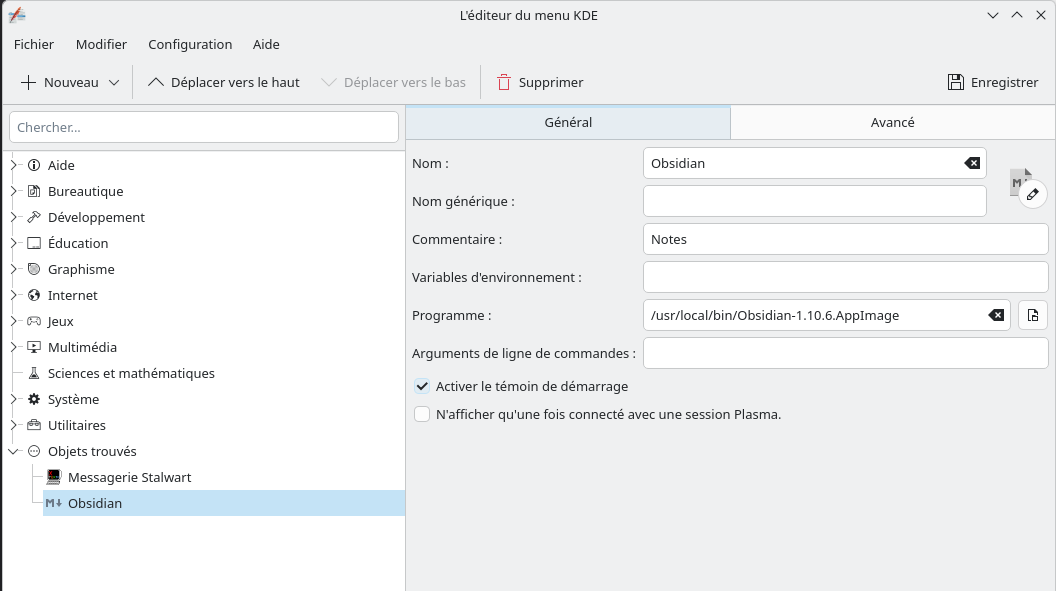Enable show only in Plasma session
Image resolution: width=1056 pixels, height=591 pixels.
coord(422,414)
